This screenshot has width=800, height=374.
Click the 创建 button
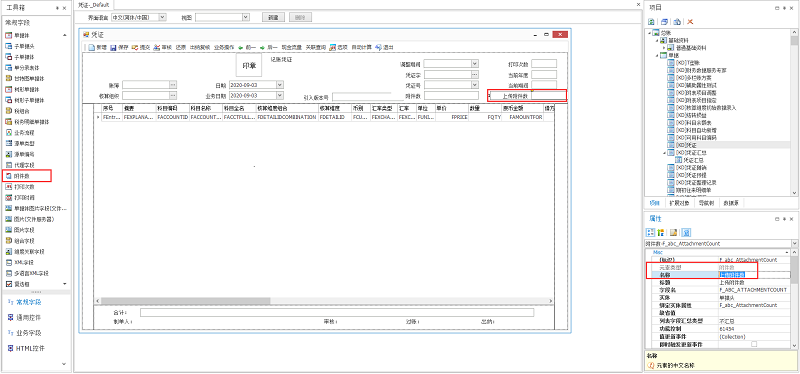[x=274, y=17]
